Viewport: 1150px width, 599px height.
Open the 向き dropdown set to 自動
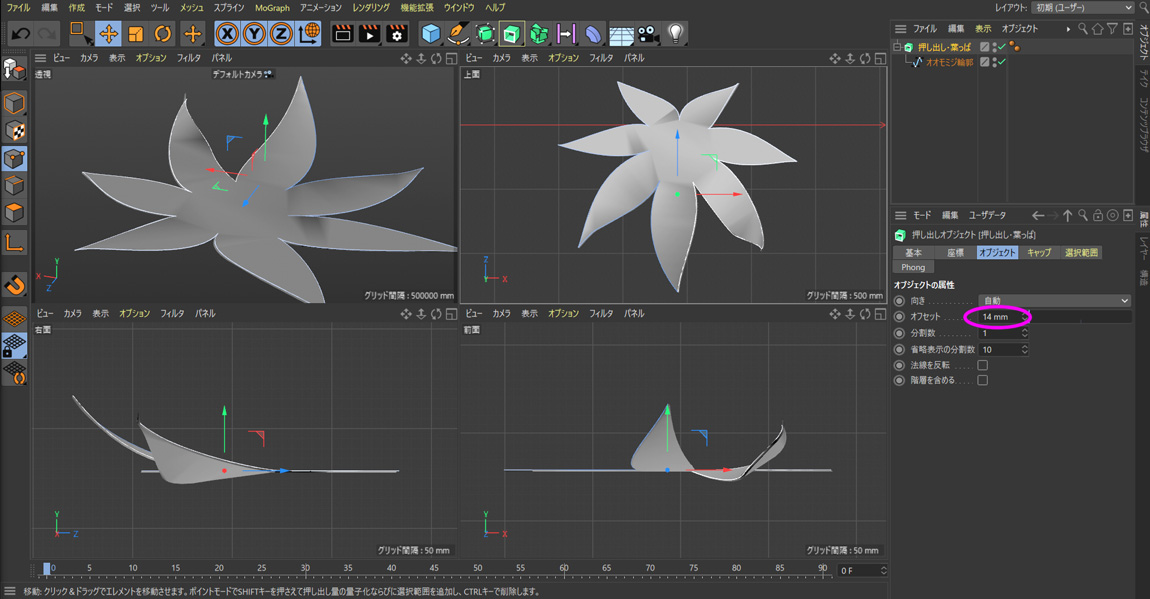click(1054, 300)
